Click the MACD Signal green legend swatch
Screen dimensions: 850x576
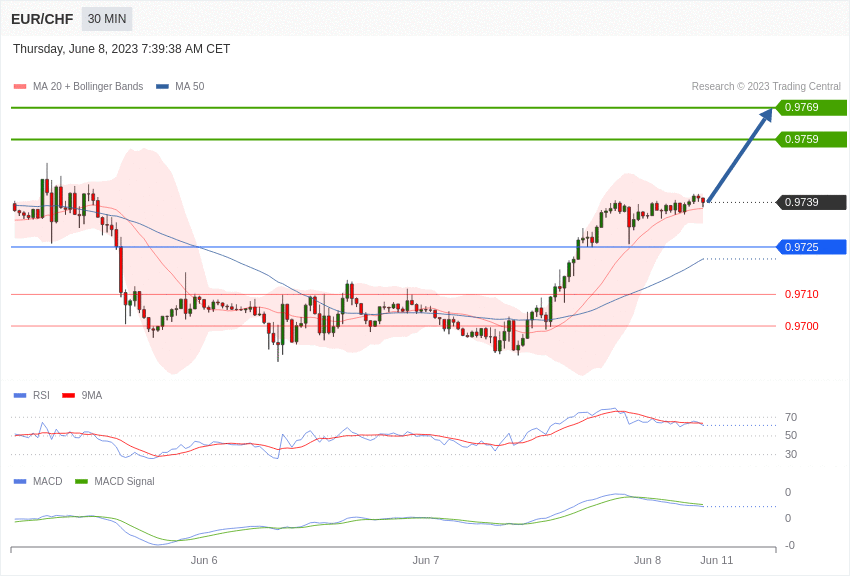[x=81, y=482]
